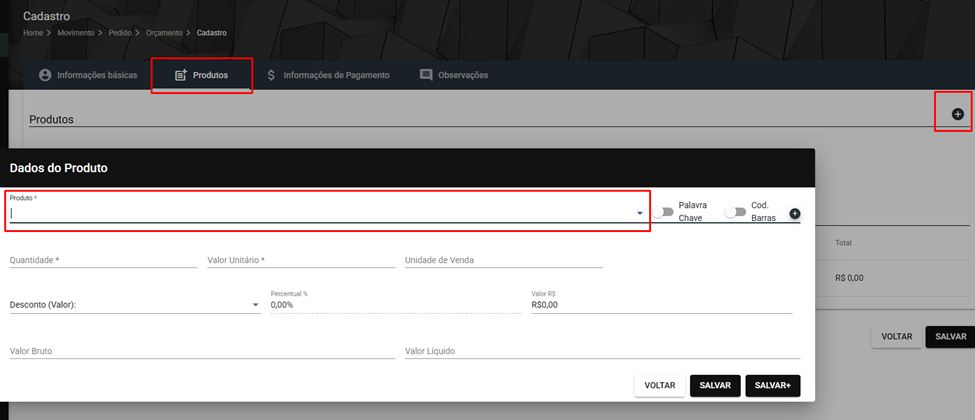Image resolution: width=975 pixels, height=420 pixels.
Task: Click the add product plus icon
Action: pyautogui.click(x=958, y=114)
